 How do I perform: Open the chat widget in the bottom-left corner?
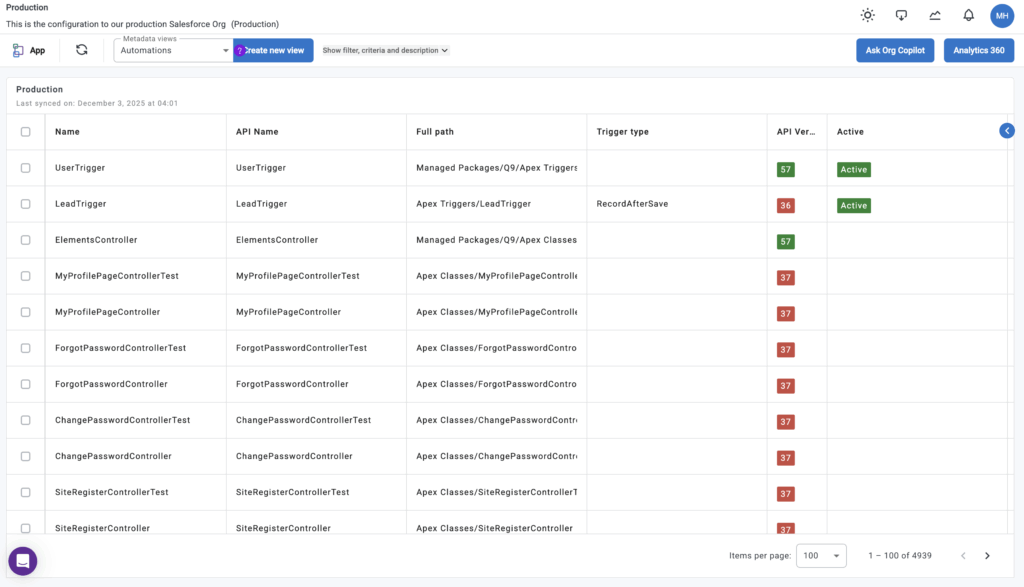[x=23, y=561]
